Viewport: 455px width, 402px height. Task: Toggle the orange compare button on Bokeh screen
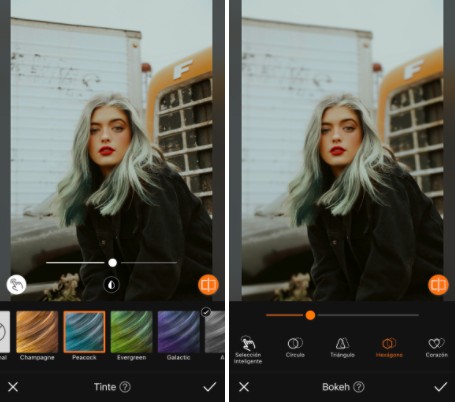pyautogui.click(x=438, y=285)
